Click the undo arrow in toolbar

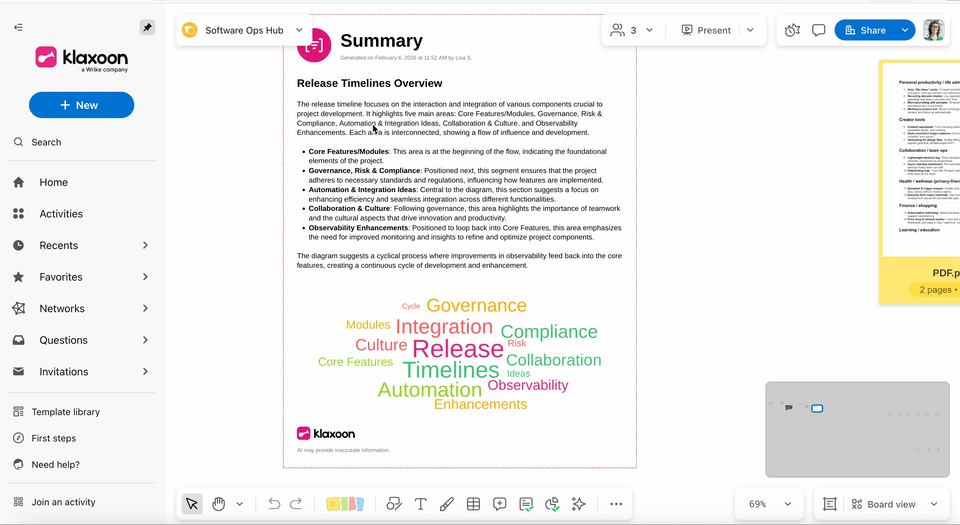click(x=274, y=504)
